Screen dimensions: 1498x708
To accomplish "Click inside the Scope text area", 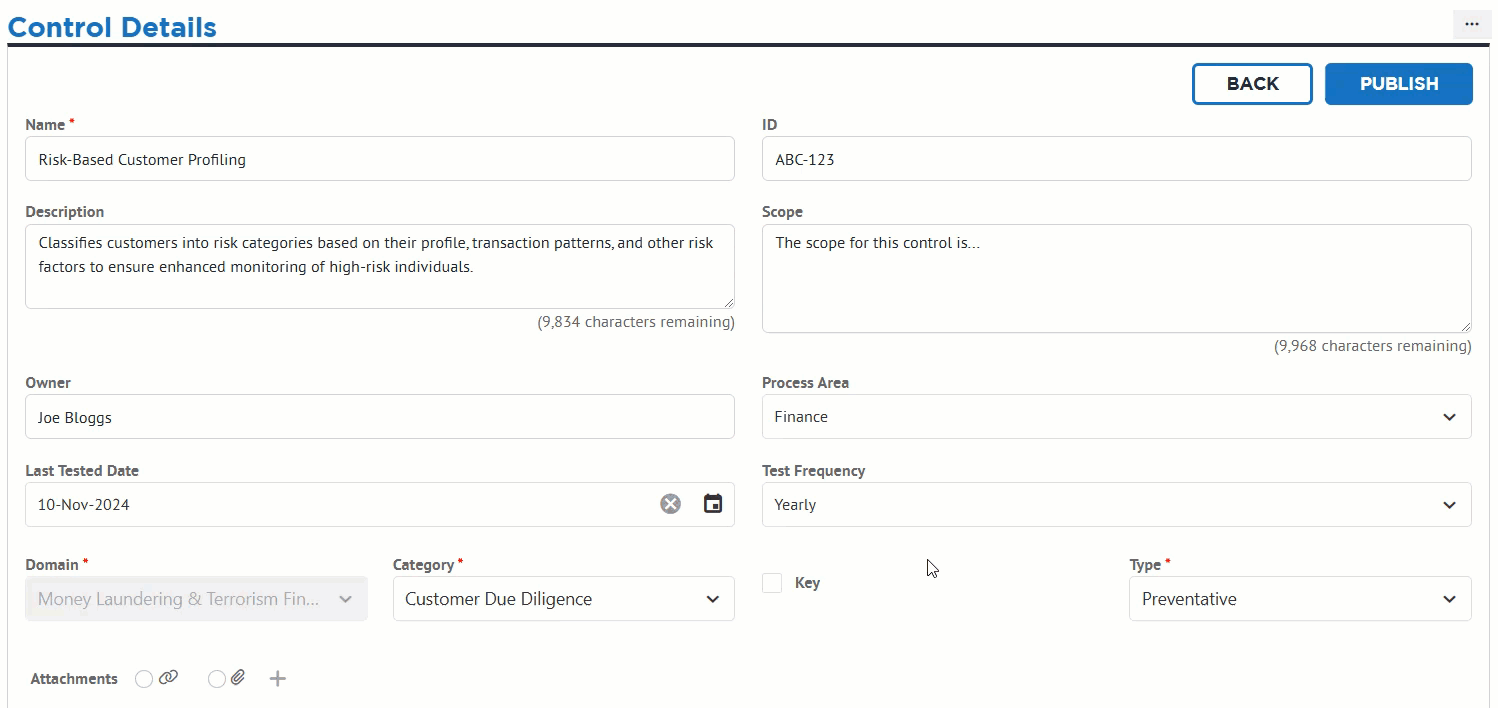I will pos(1116,278).
